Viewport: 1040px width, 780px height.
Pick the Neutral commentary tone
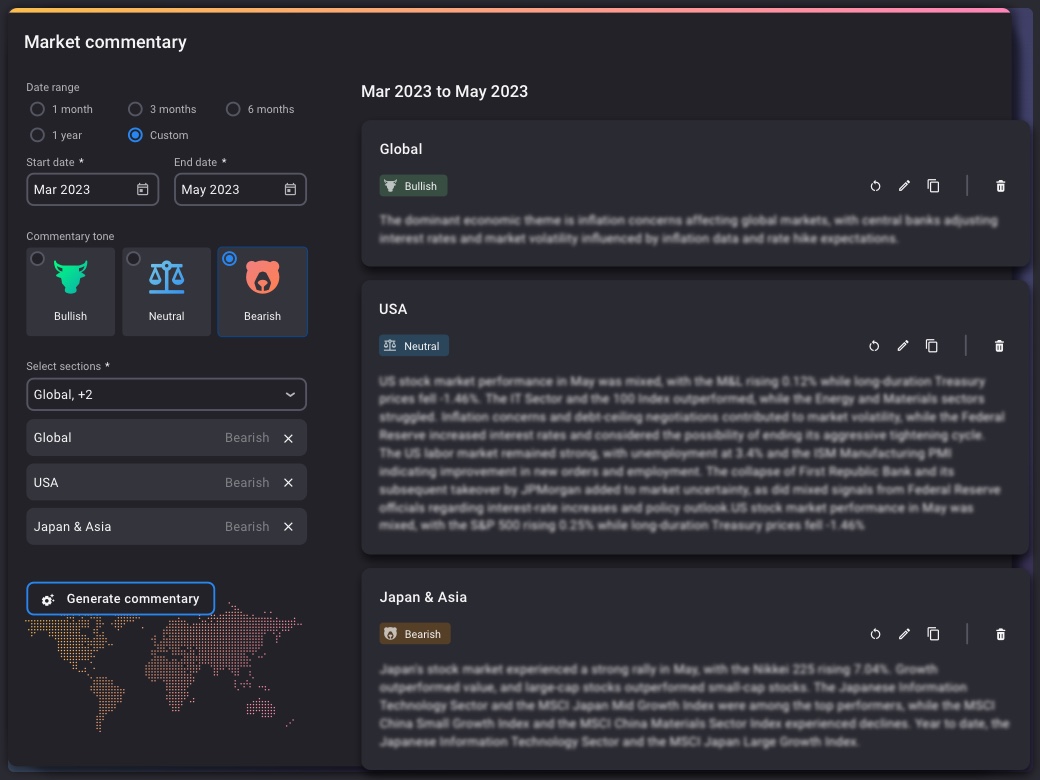166,291
